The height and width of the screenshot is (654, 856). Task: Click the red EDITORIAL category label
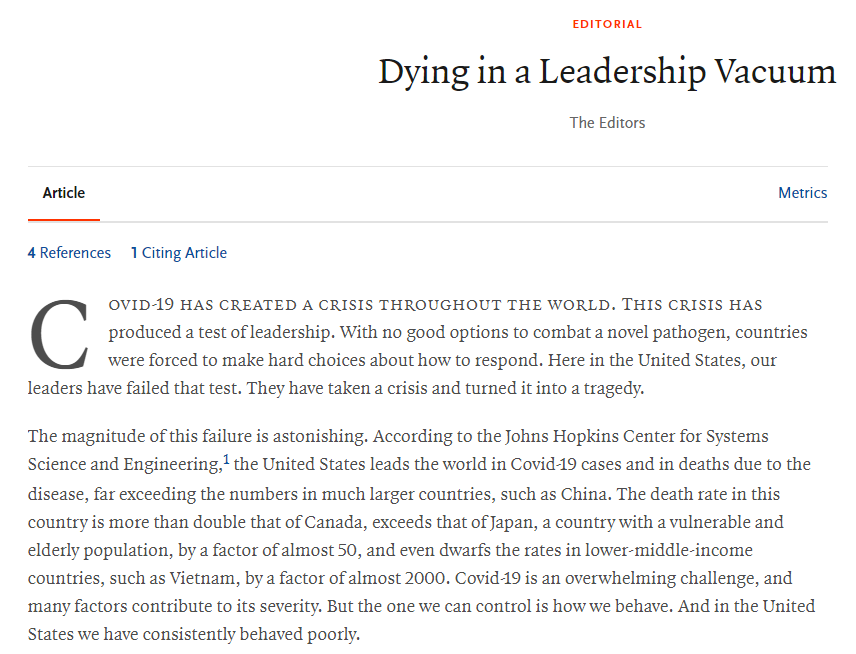(x=607, y=24)
